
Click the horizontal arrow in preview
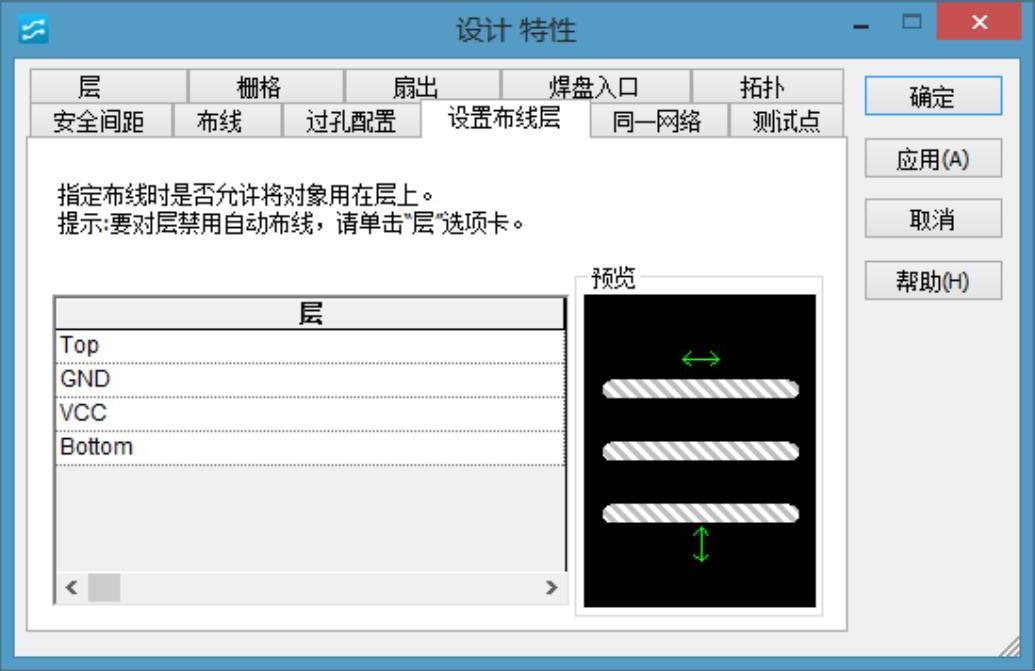pyautogui.click(x=700, y=359)
